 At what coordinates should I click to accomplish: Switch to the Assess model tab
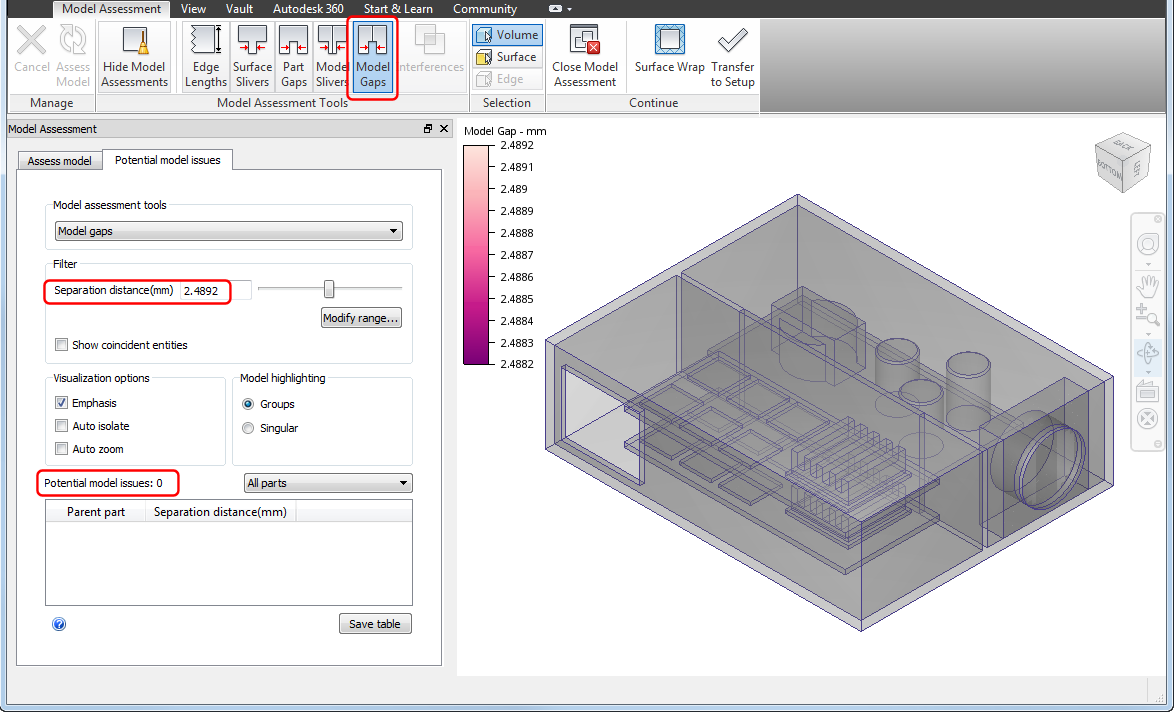[59, 161]
